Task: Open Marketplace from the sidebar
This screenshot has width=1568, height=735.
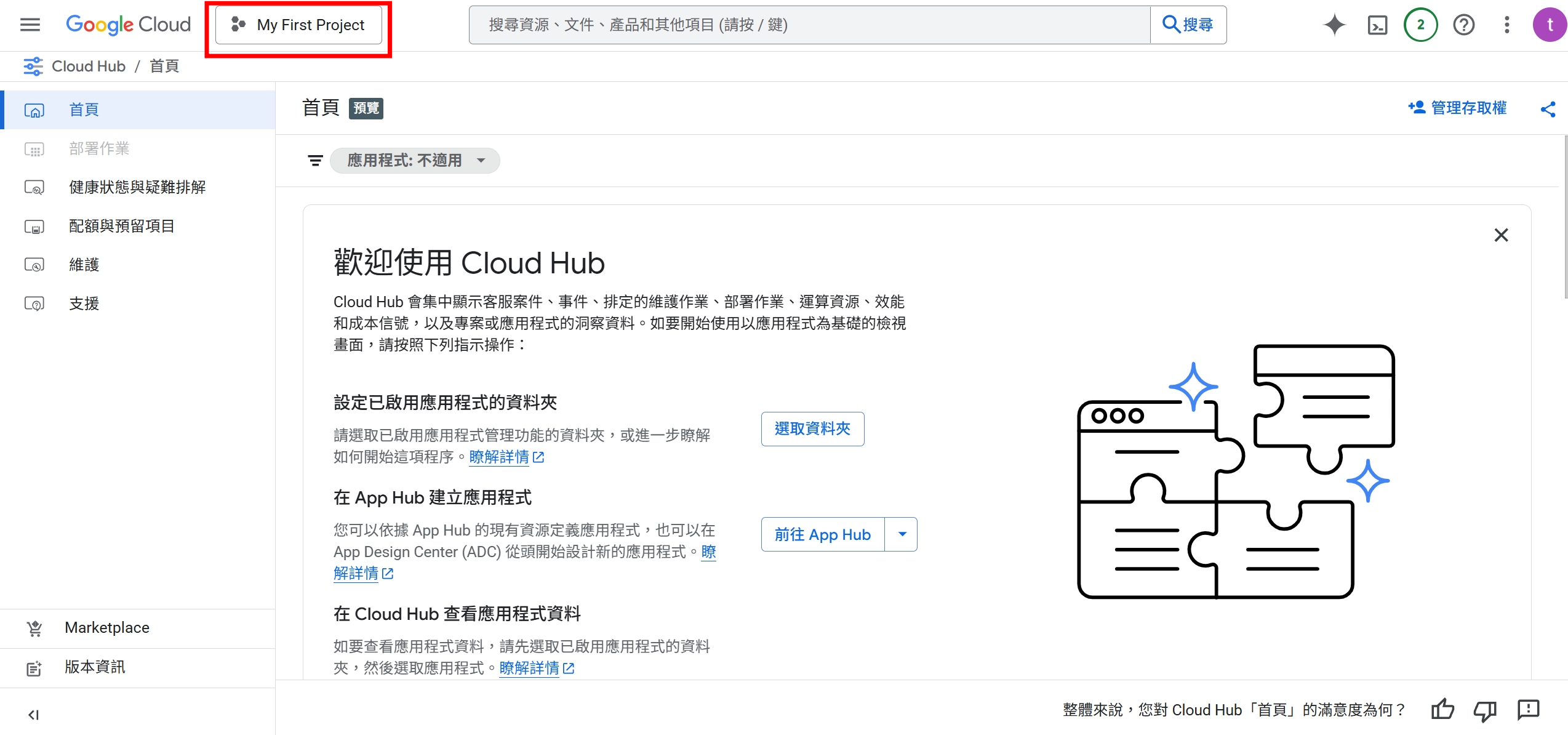Action: click(x=138, y=628)
